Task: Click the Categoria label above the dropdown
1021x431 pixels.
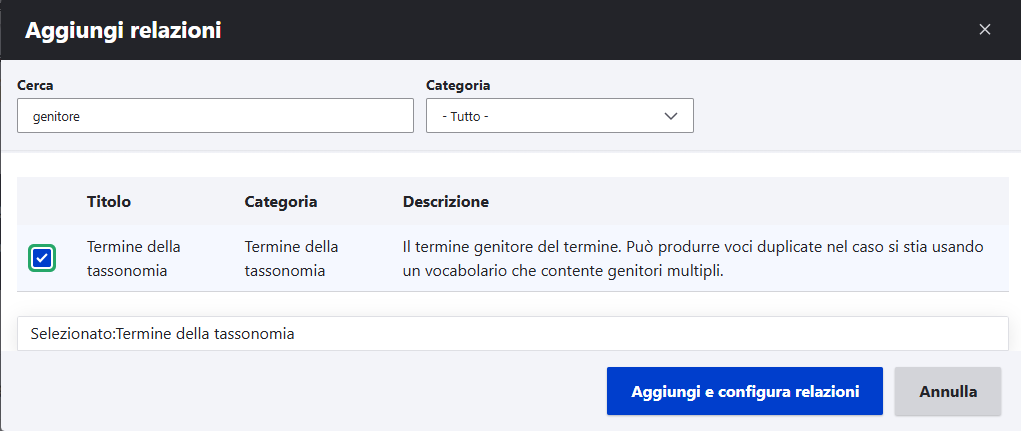Action: 458,86
